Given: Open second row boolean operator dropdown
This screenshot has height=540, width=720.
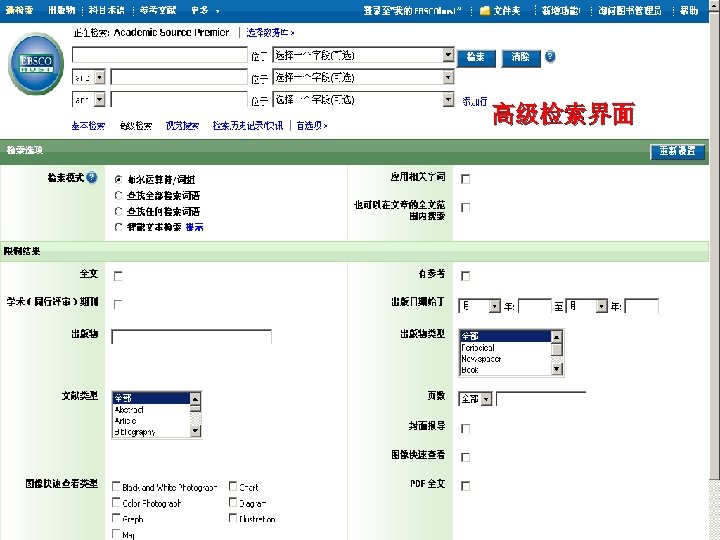Looking at the screenshot, I should pos(89,77).
